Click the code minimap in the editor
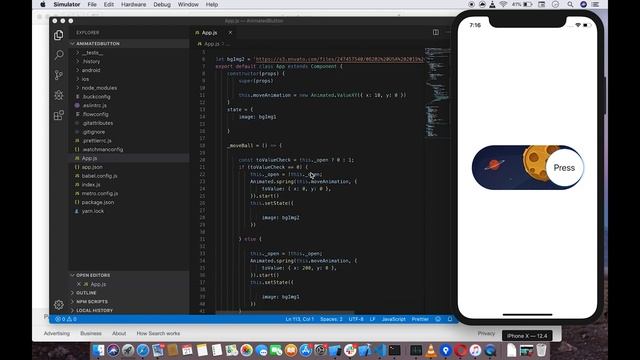Screen dimensions: 640x360 [x=438, y=94]
